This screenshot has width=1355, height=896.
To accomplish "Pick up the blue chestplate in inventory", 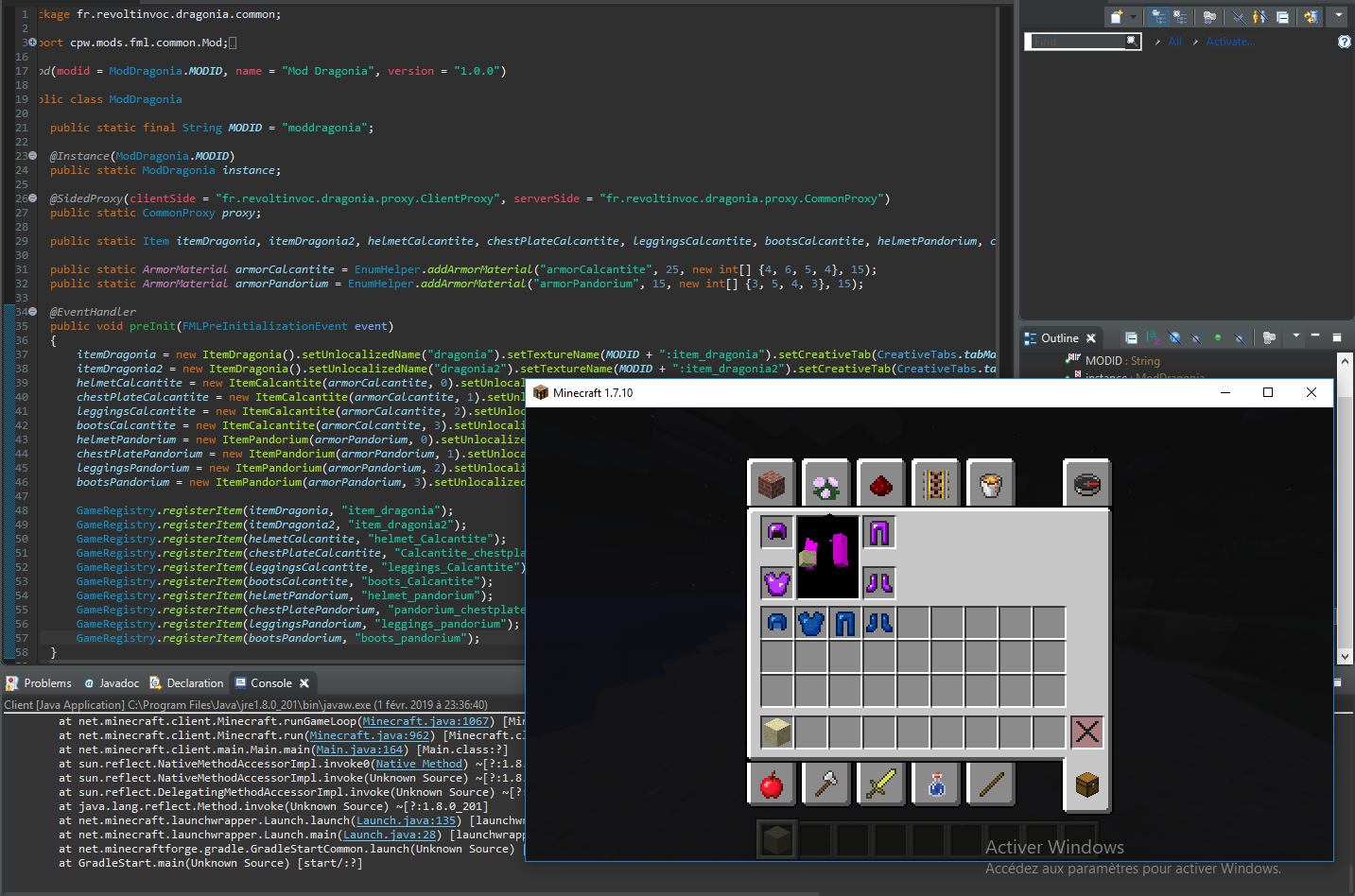I will [811, 623].
